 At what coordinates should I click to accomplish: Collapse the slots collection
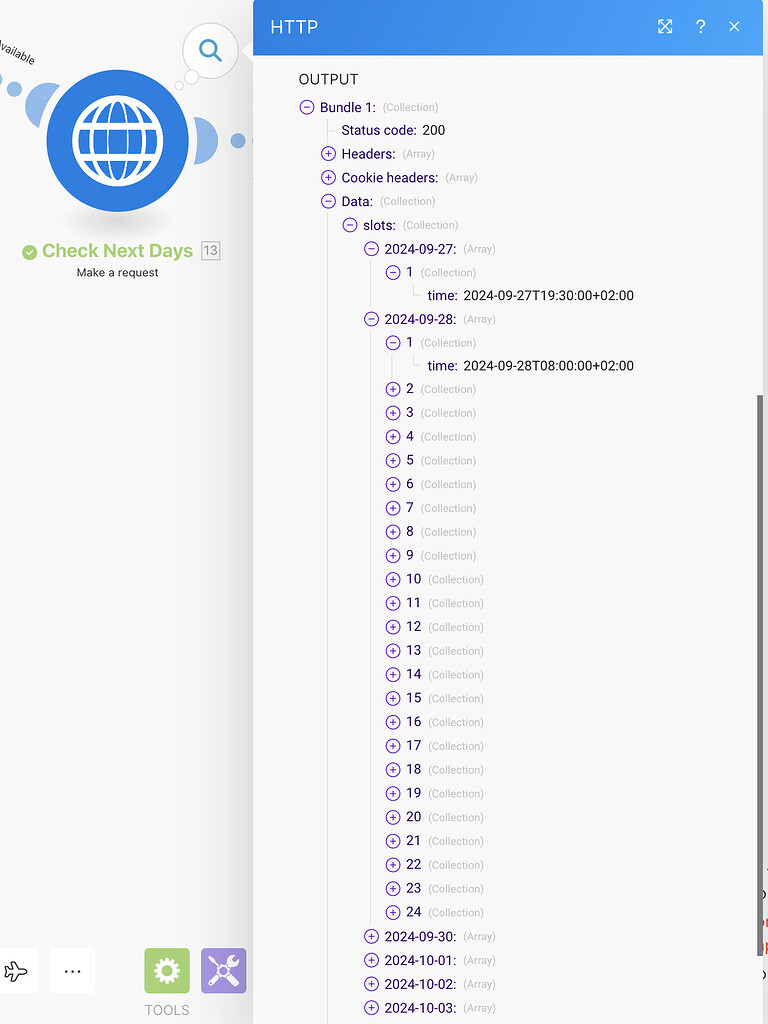[349, 225]
